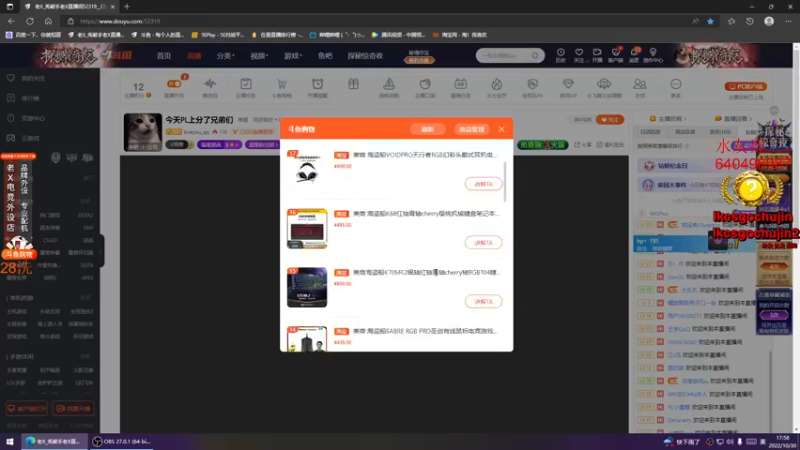This screenshot has height=450, width=800.
Task: Open the broadcast reminder alarm clock icon
Action: click(317, 84)
